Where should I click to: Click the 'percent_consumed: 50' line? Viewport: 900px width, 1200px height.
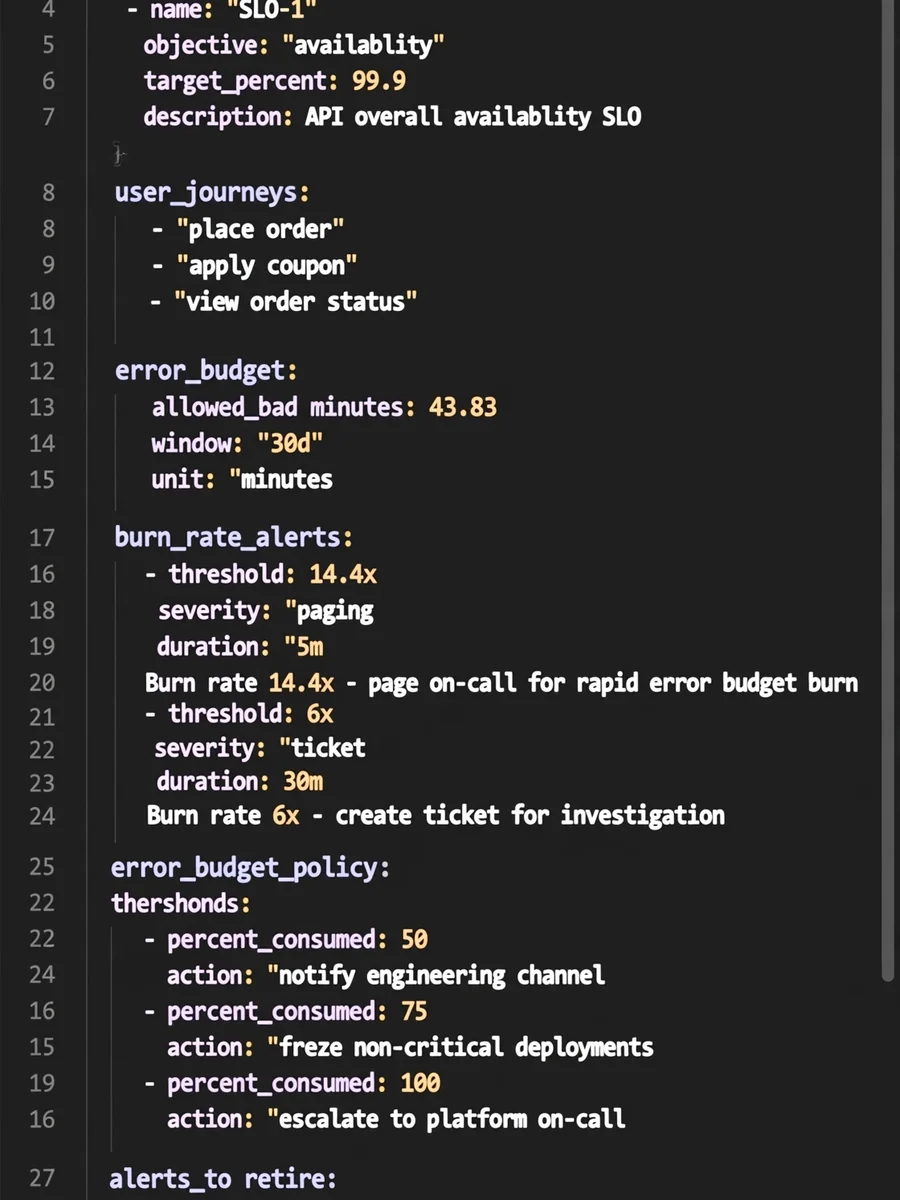(x=286, y=940)
